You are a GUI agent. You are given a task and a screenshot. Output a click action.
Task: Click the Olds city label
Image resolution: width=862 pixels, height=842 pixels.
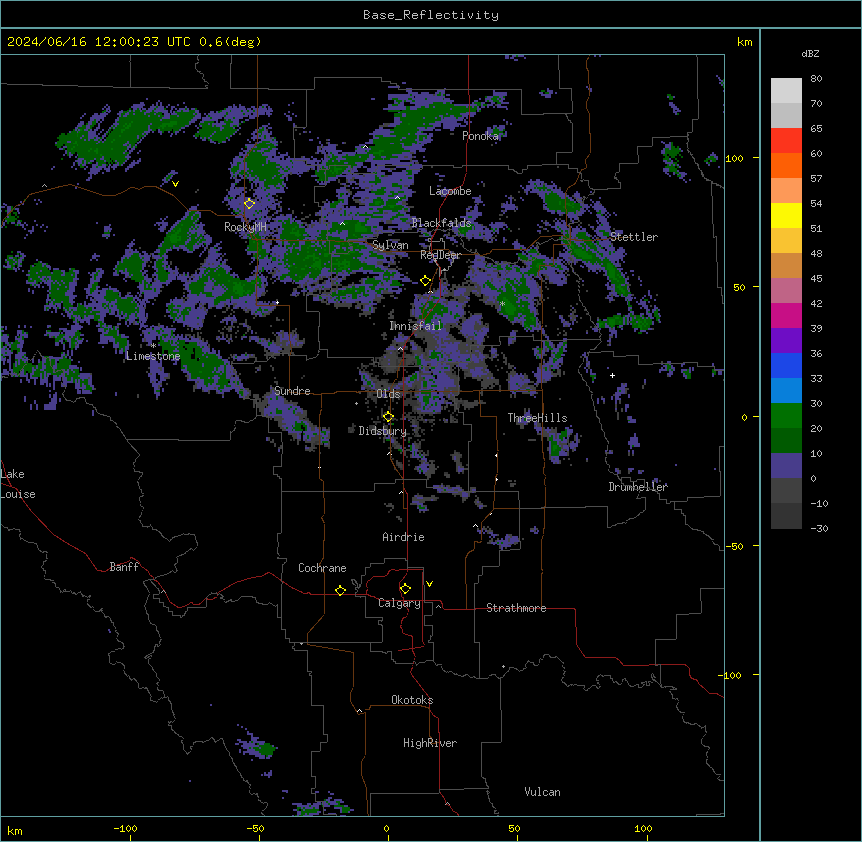coord(388,394)
